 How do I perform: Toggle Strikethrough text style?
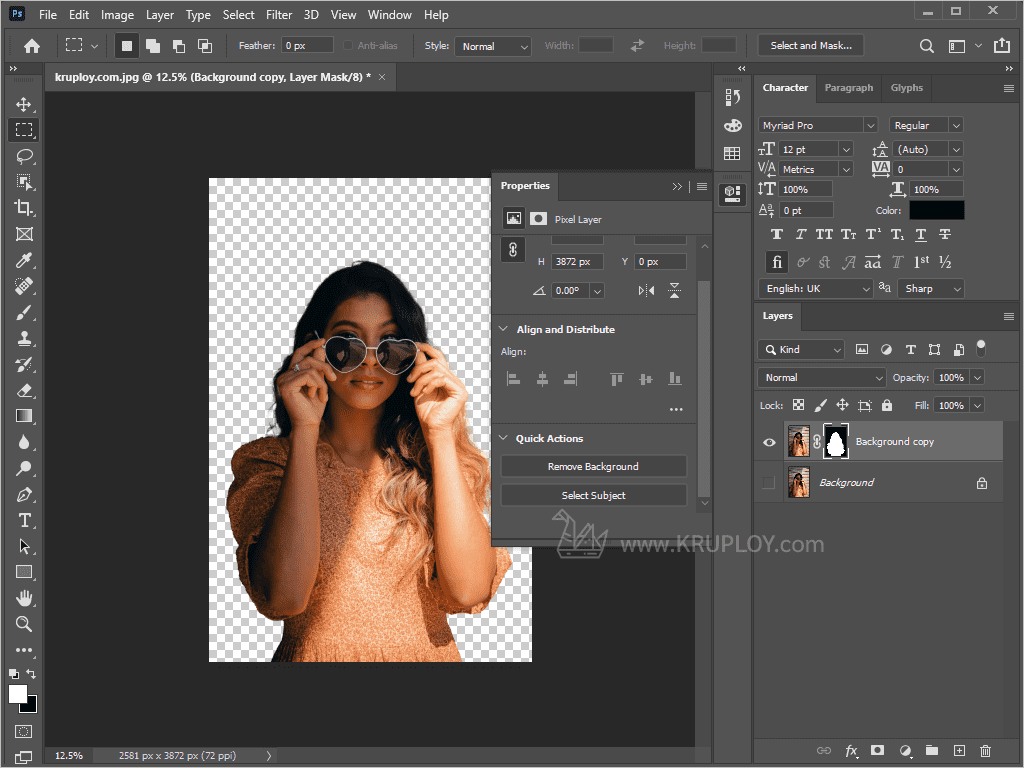944,234
